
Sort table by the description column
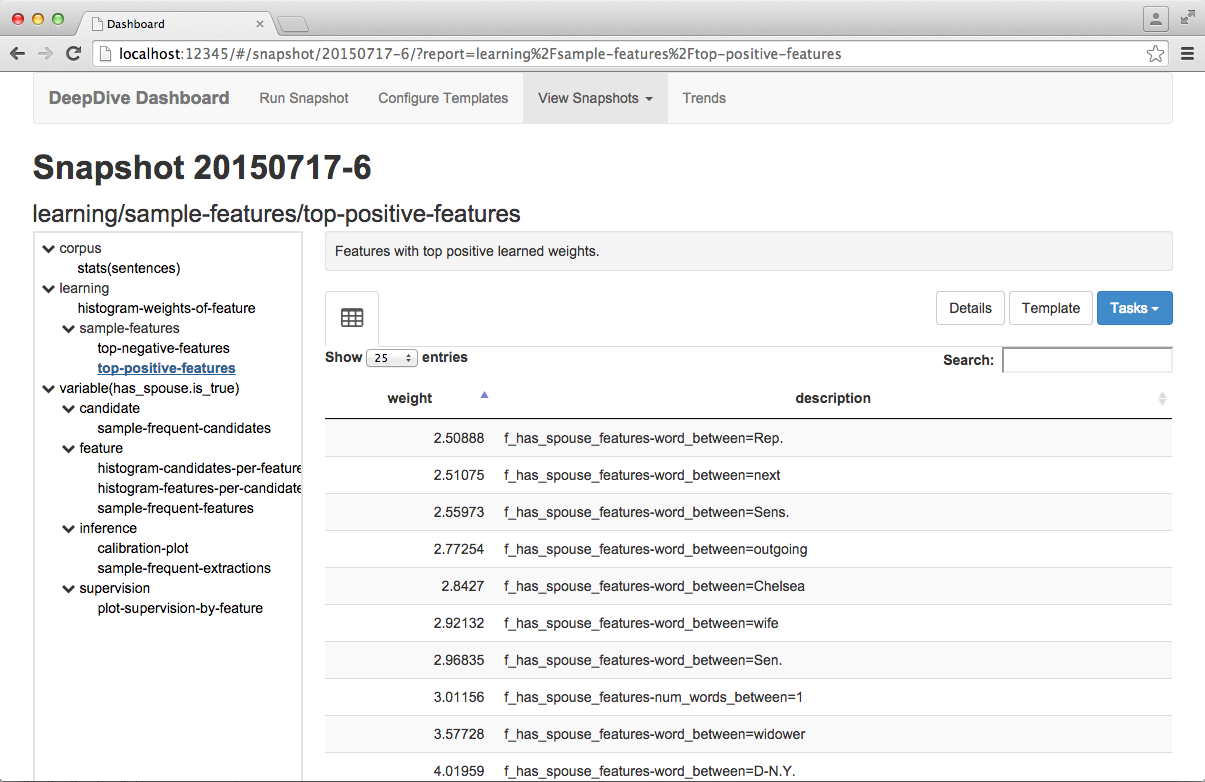tap(833, 398)
